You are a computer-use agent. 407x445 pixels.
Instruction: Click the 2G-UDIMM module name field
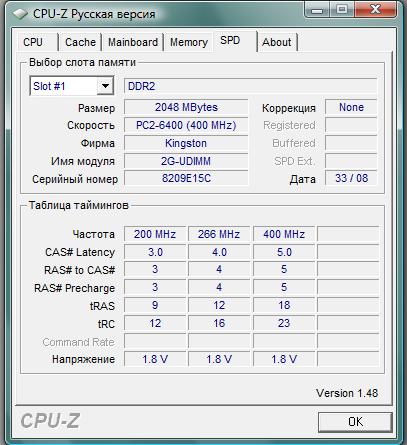[x=186, y=161]
